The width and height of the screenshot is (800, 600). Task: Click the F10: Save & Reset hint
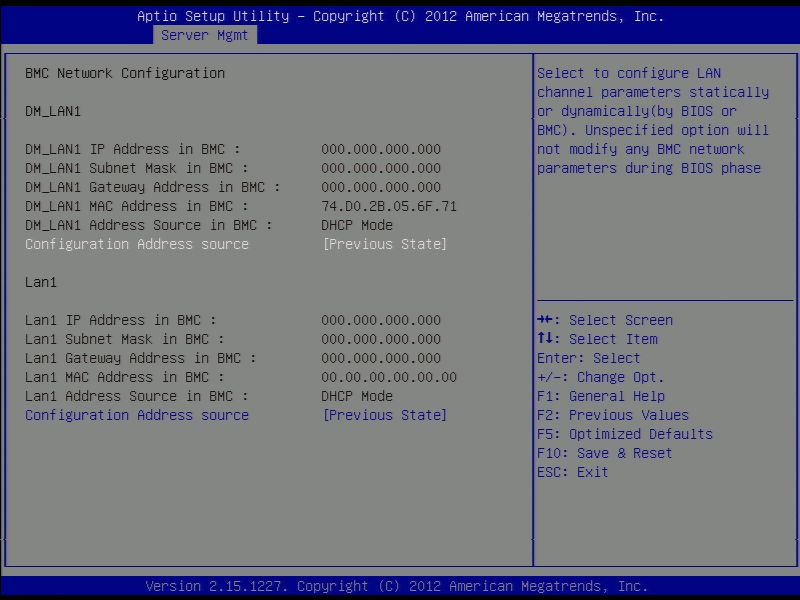click(605, 454)
